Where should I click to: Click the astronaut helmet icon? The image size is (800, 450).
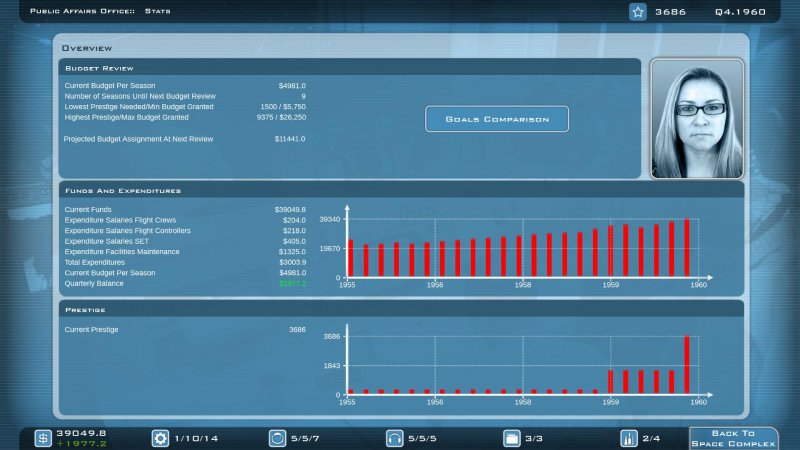[277, 438]
